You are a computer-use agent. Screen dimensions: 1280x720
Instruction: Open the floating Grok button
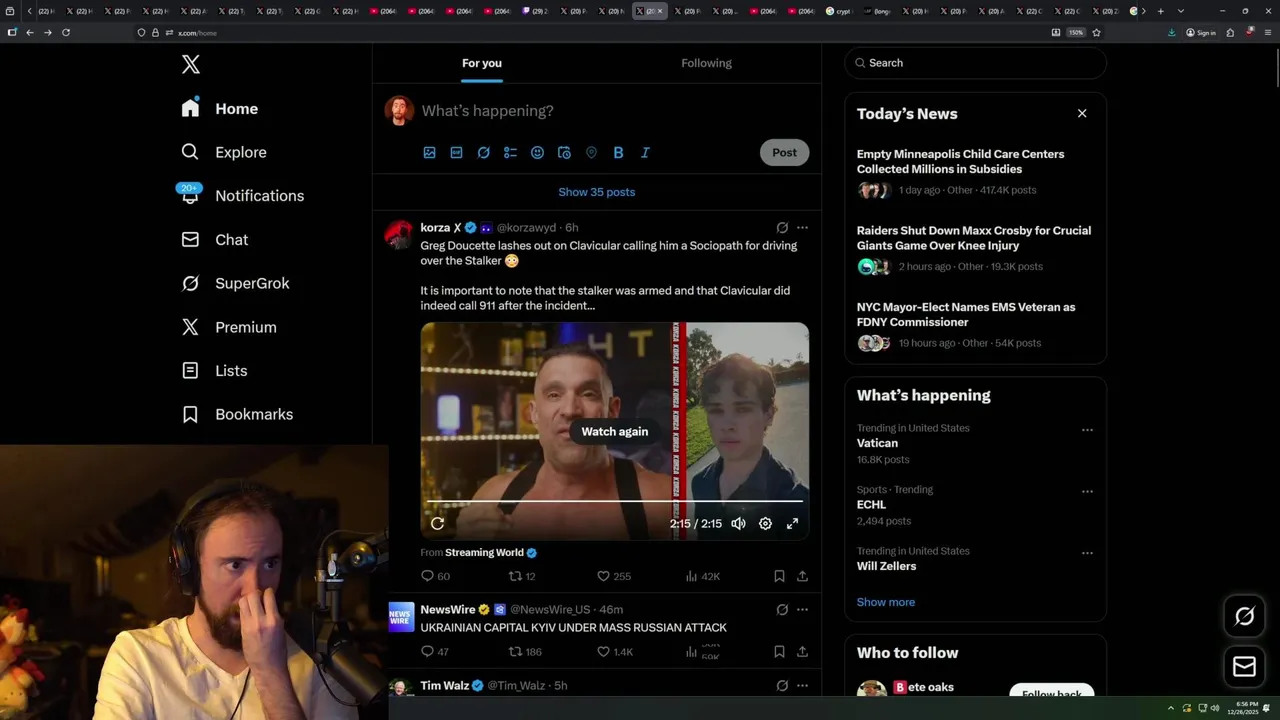coord(1245,617)
